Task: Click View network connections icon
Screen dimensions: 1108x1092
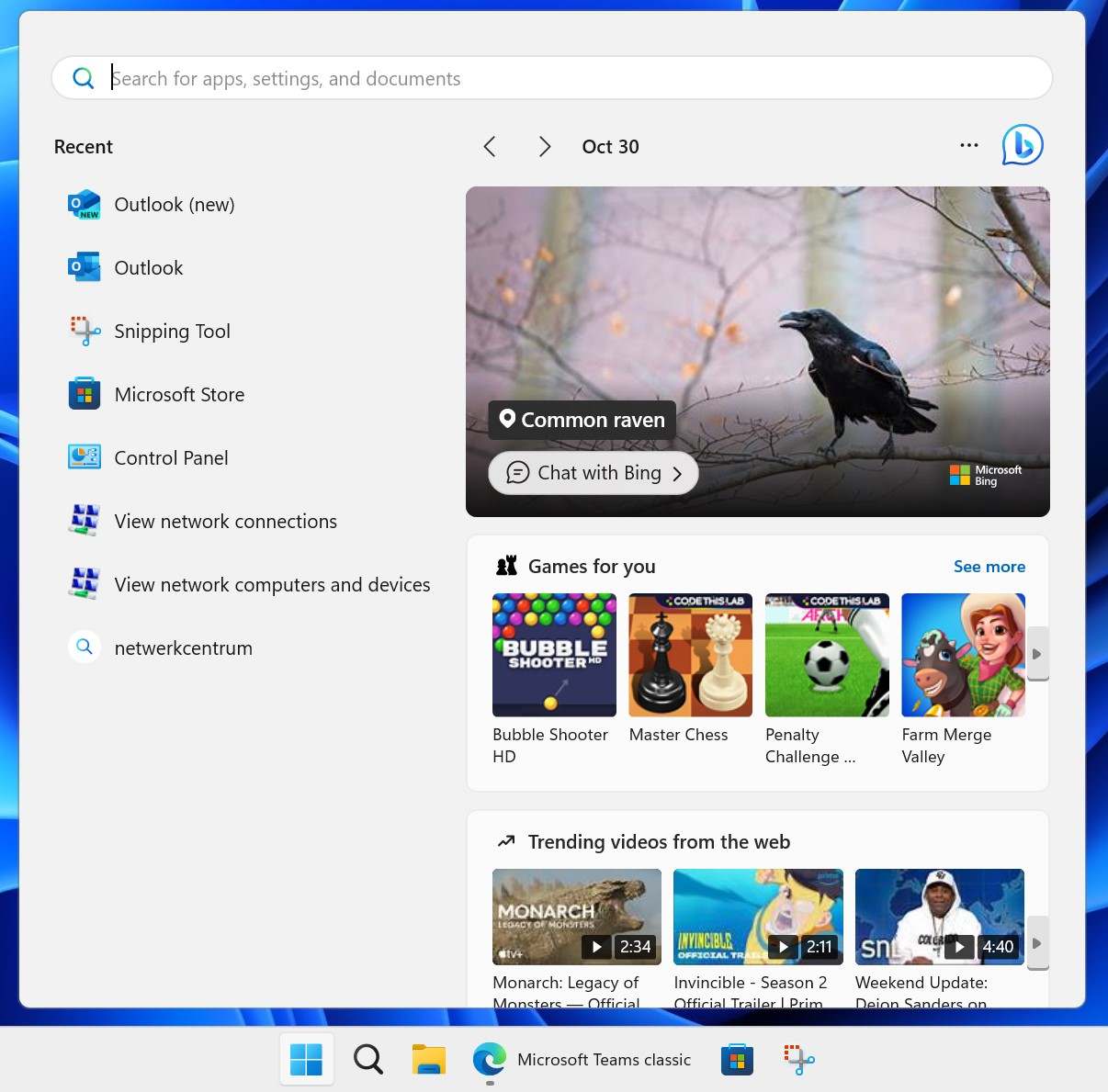Action: (x=85, y=521)
